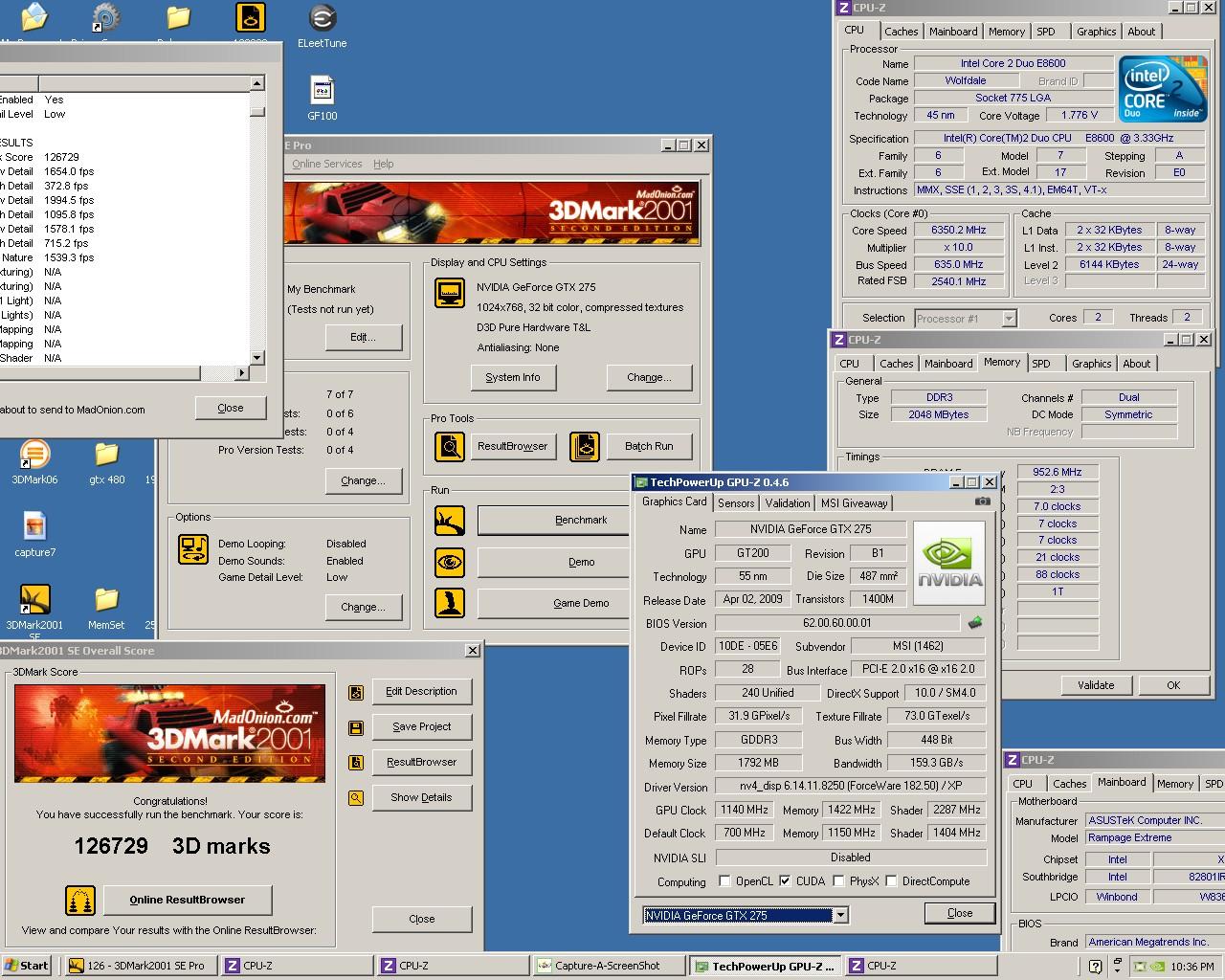This screenshot has width=1225, height=980.
Task: Click the Online ResultBrowser podium icon
Action: pyautogui.click(x=80, y=901)
